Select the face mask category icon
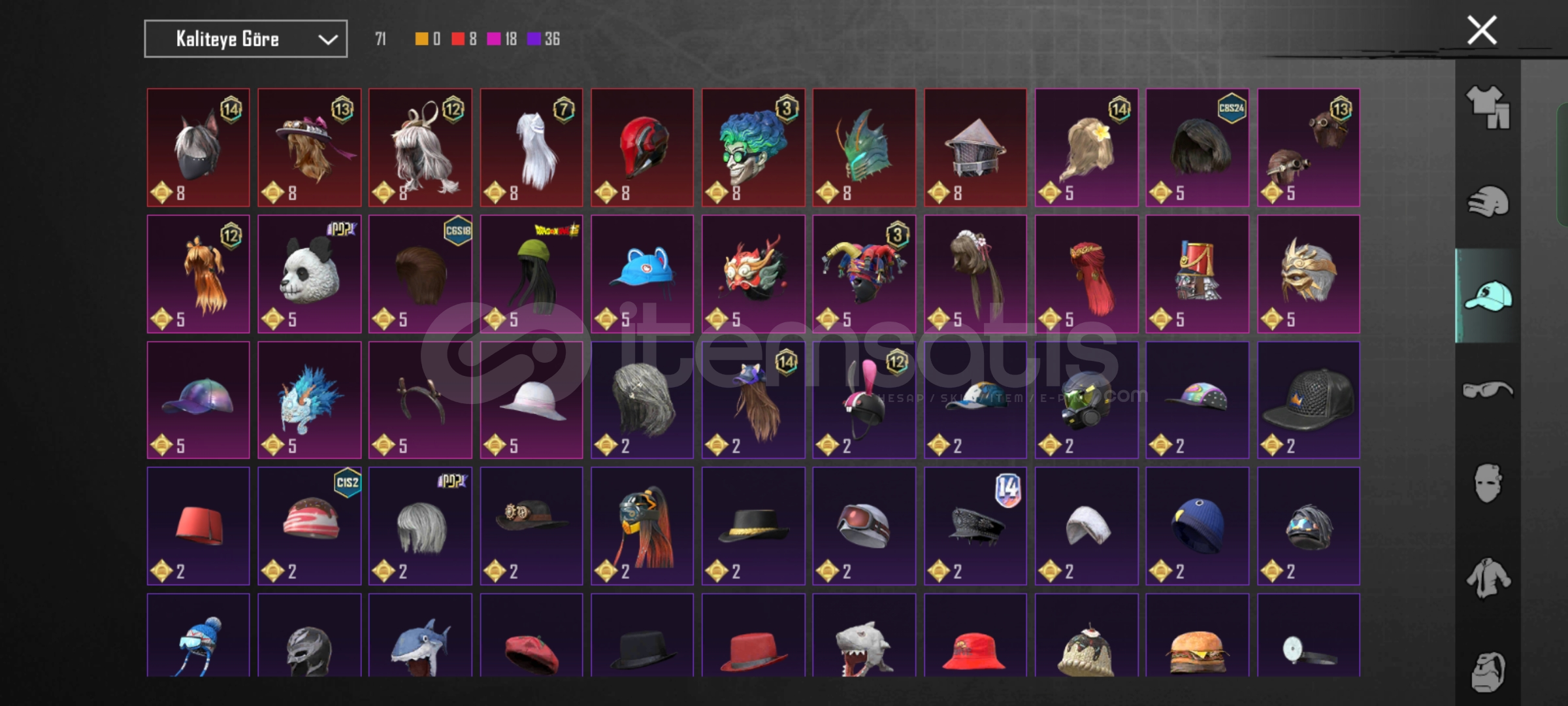1568x706 pixels. [1488, 483]
